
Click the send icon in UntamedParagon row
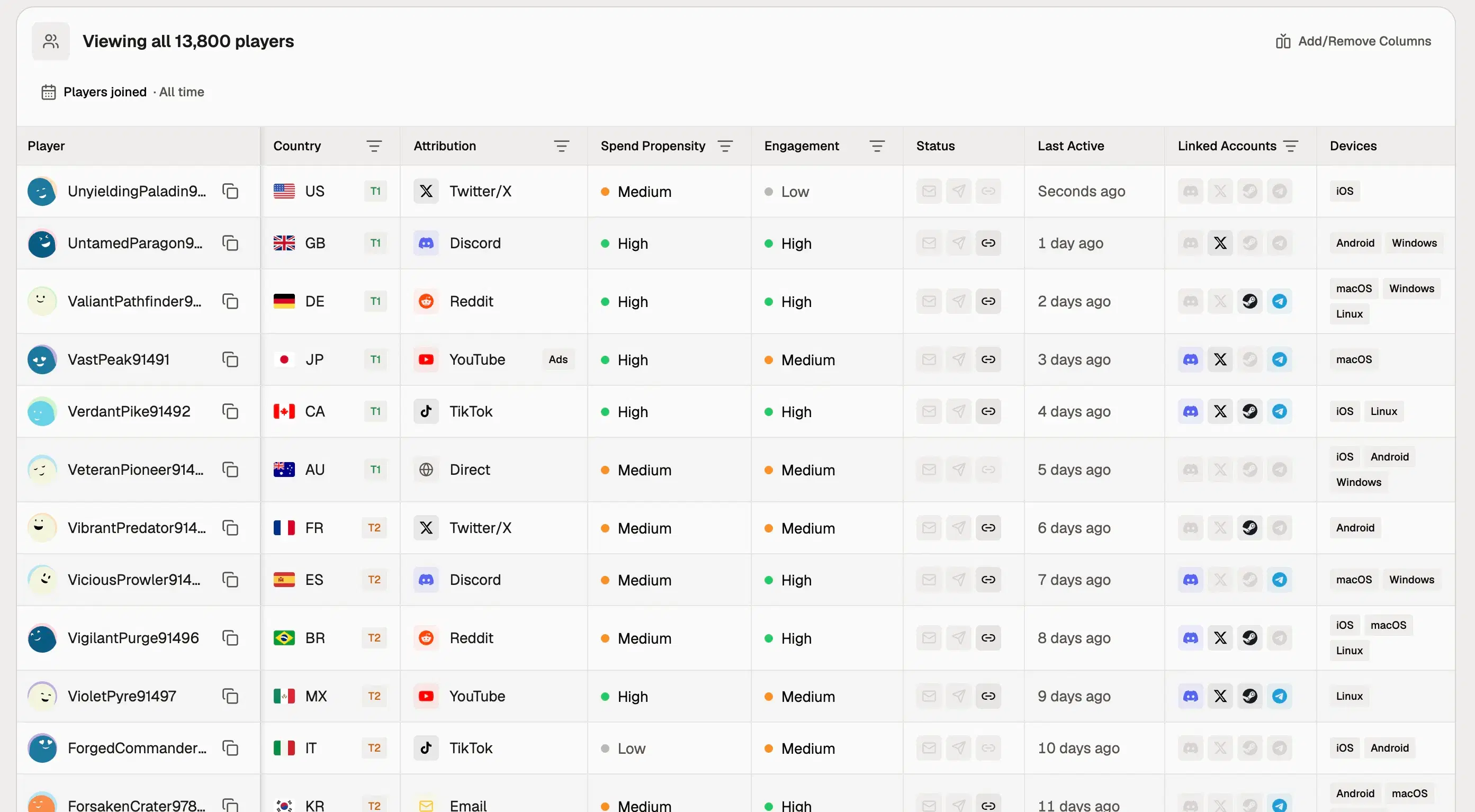pyautogui.click(x=958, y=243)
